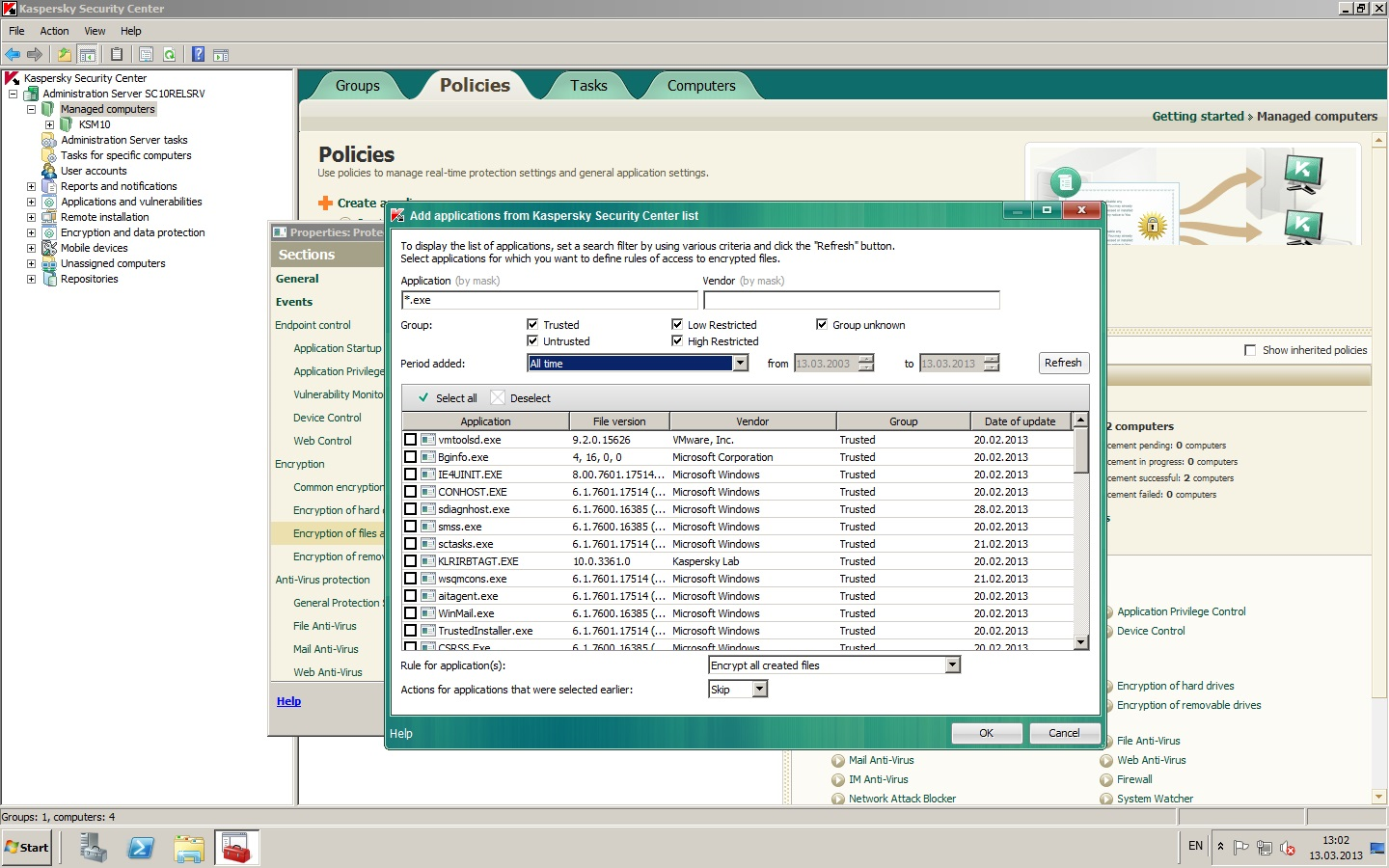Screen dimensions: 1389x868
Task: Open Windows Explorer from the taskbar
Action: [x=189, y=848]
